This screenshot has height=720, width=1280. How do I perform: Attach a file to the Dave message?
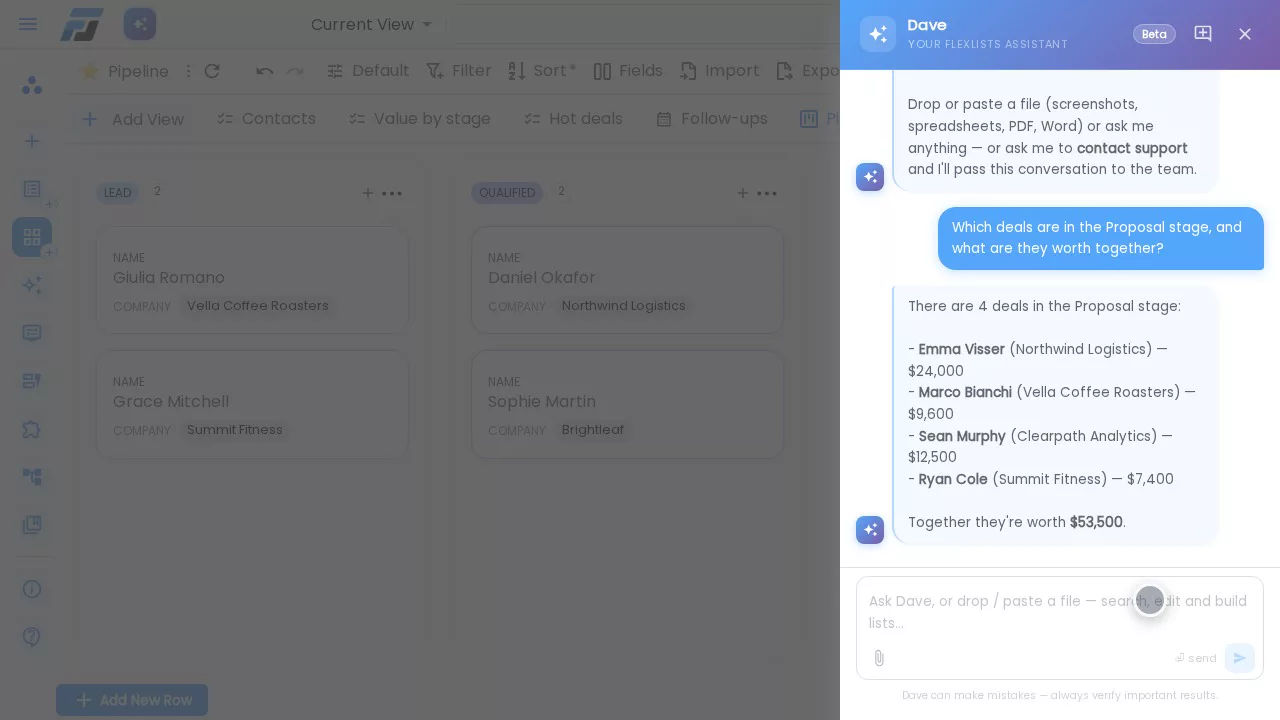click(879, 658)
